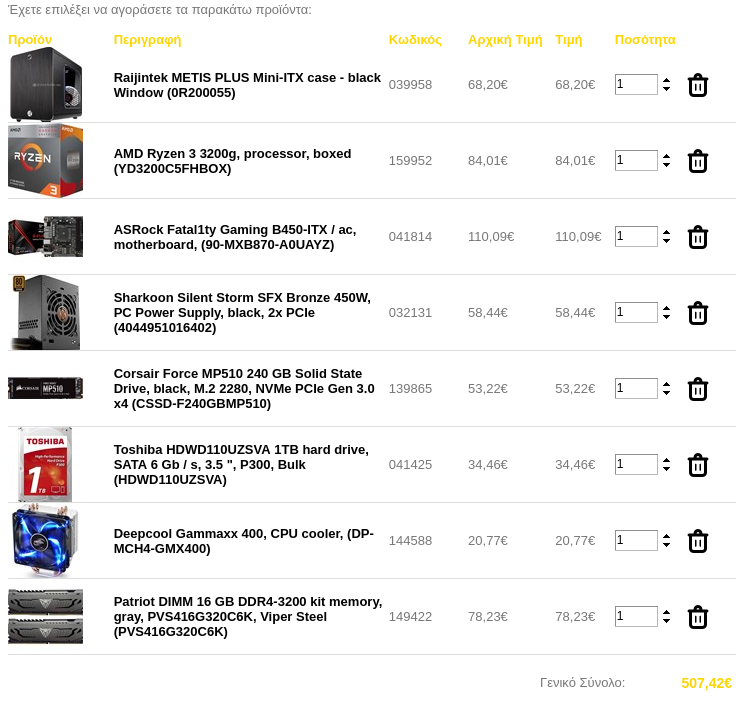Select product code 041814
This screenshot has height=701, width=744.
(x=410, y=237)
